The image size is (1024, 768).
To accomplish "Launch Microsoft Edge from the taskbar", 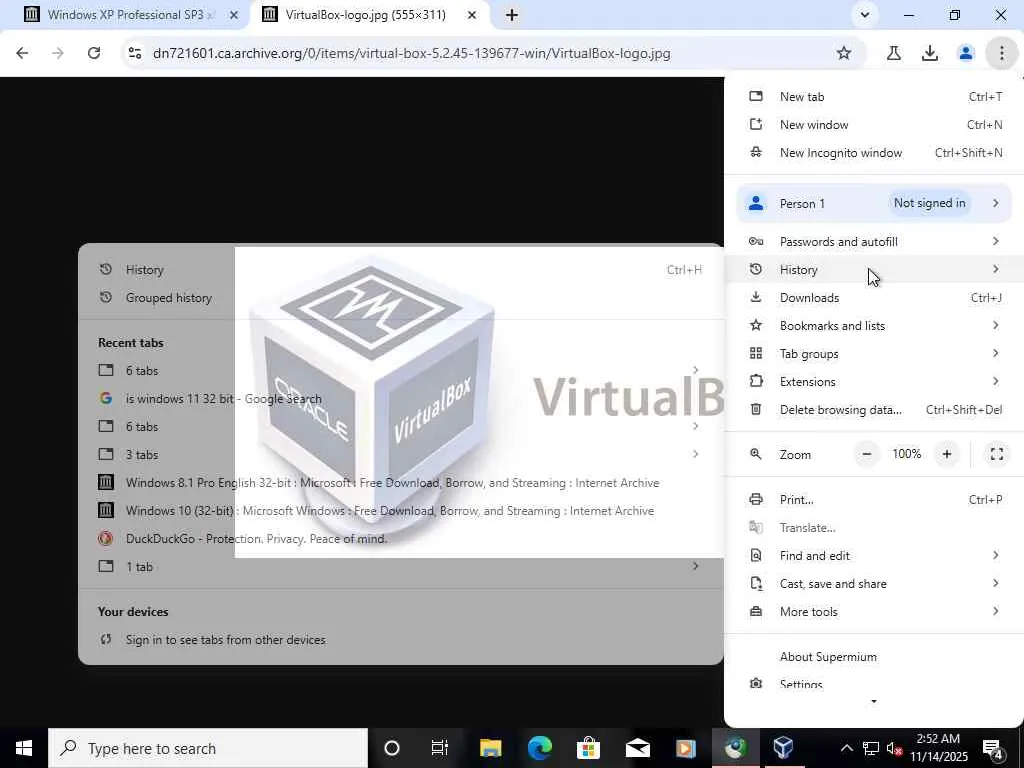I will click(539, 748).
